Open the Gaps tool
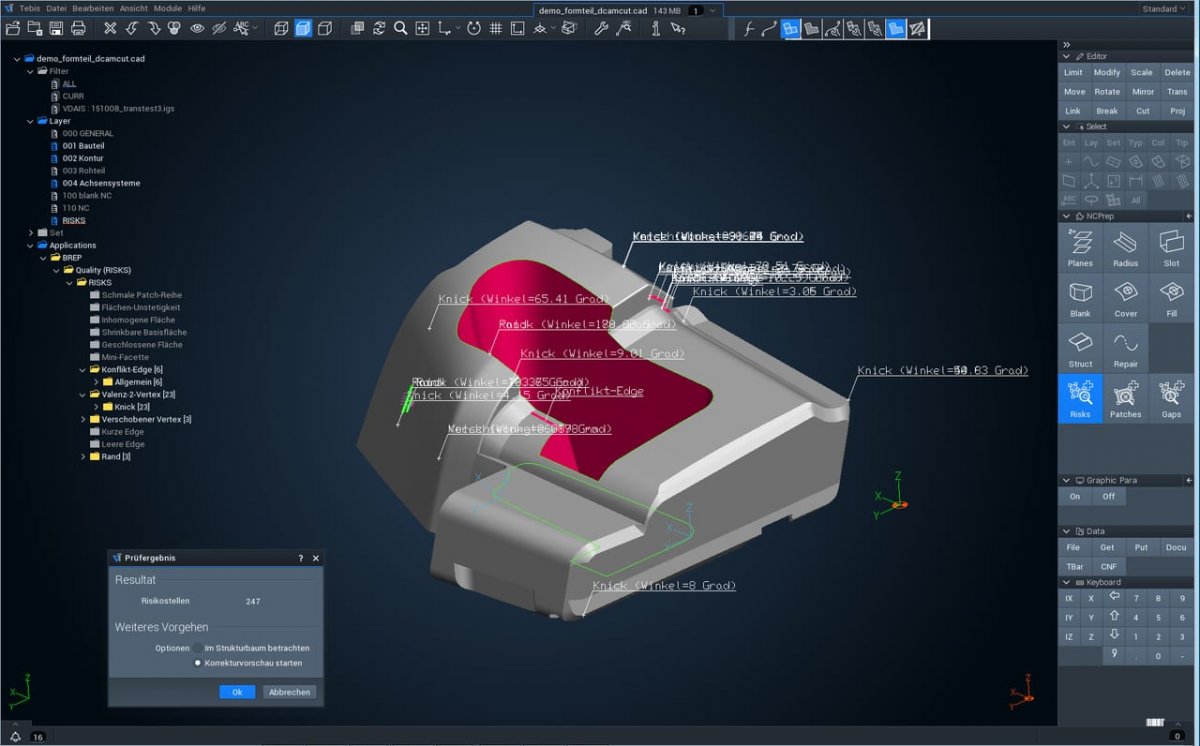Image resolution: width=1200 pixels, height=746 pixels. [x=1171, y=397]
